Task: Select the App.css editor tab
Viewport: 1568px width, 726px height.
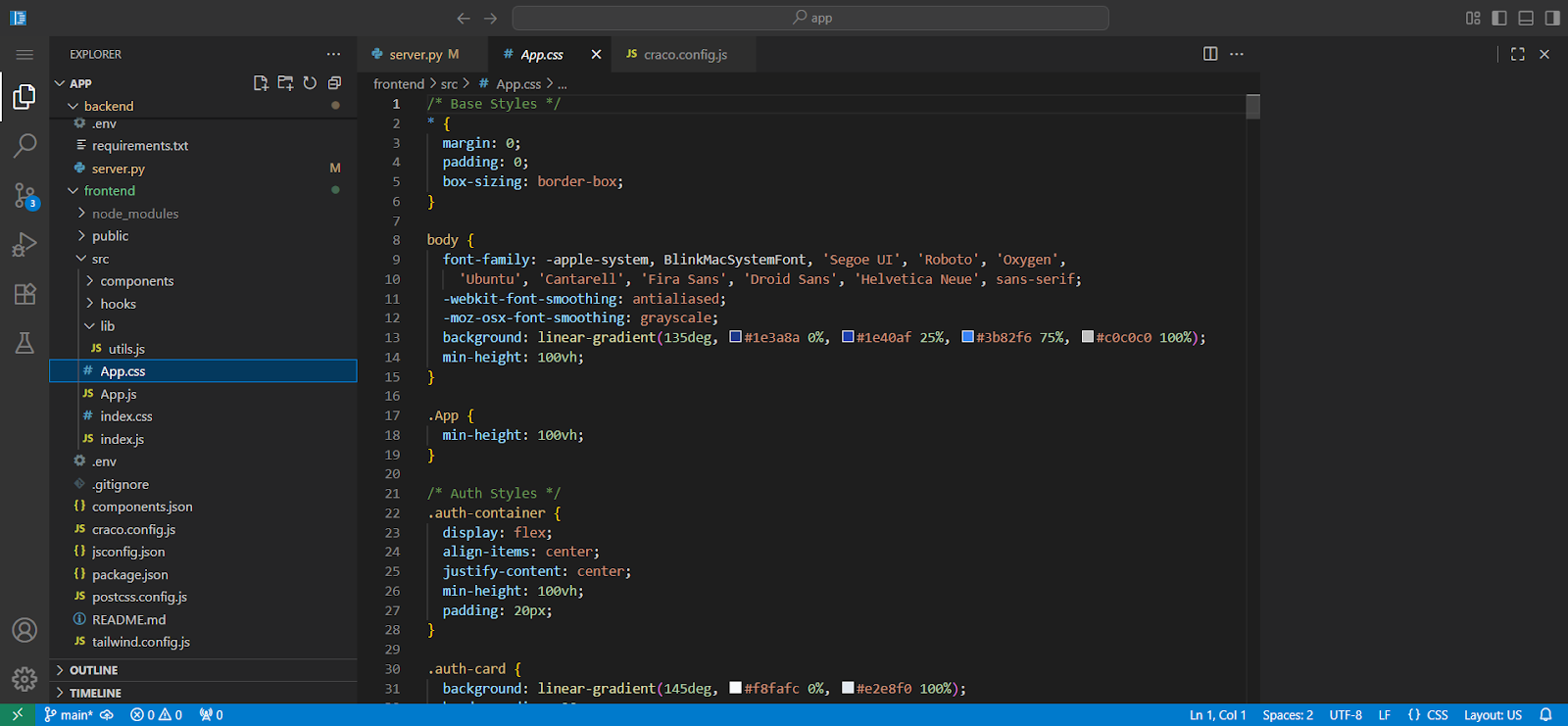Action: (542, 54)
